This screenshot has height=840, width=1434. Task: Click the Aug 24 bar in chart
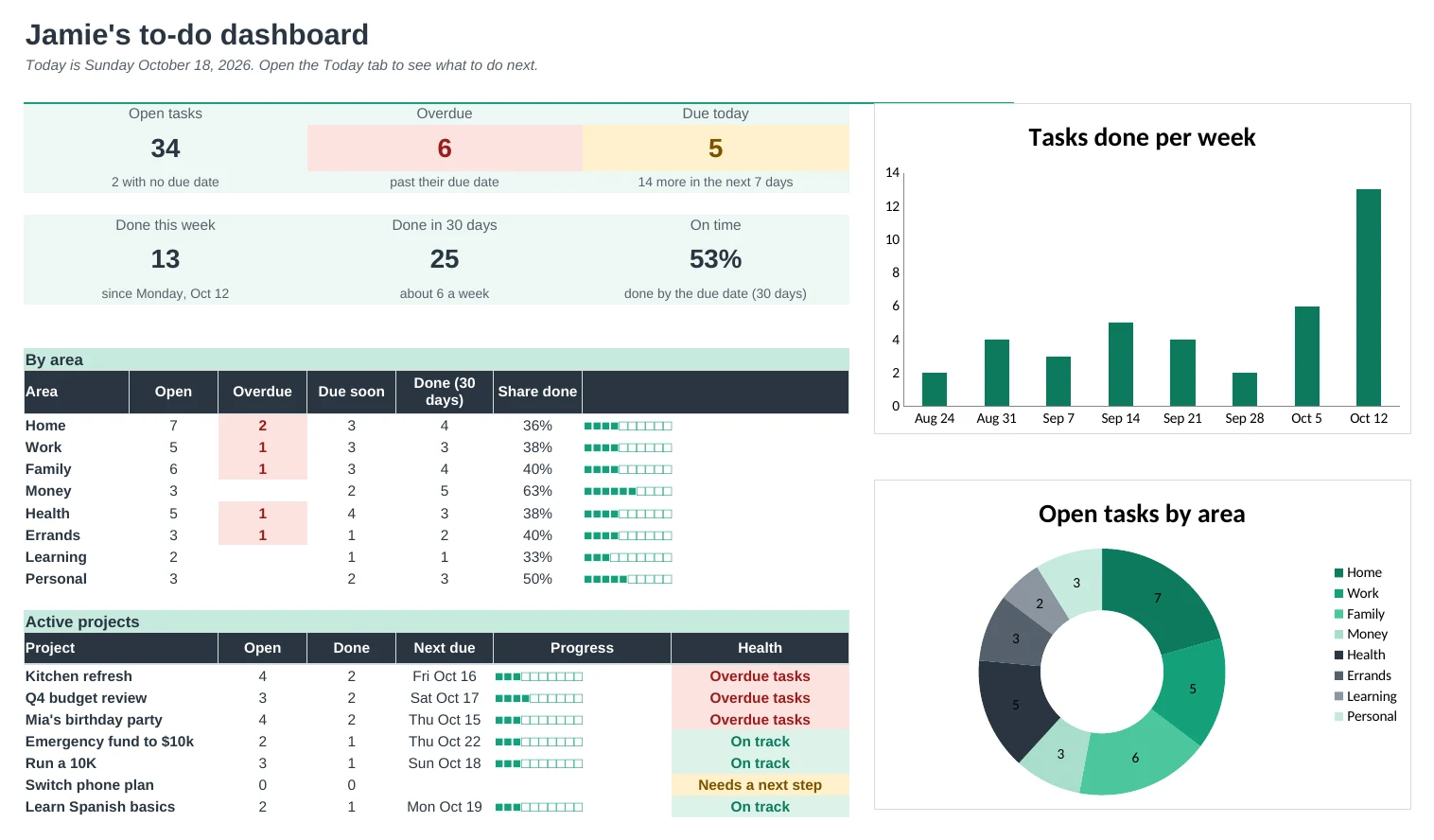(935, 389)
